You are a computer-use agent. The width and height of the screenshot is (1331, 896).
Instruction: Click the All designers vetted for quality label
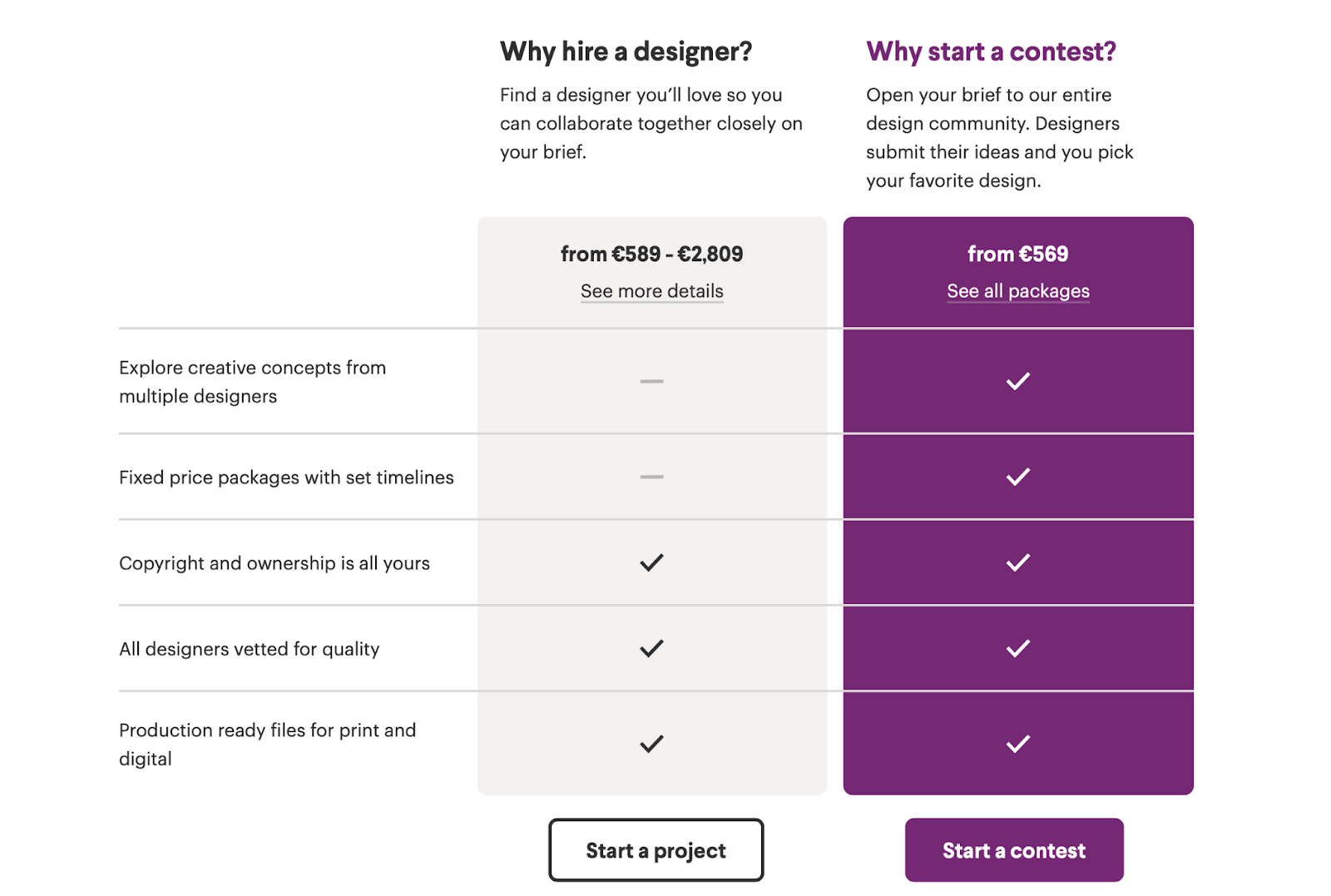coord(249,649)
